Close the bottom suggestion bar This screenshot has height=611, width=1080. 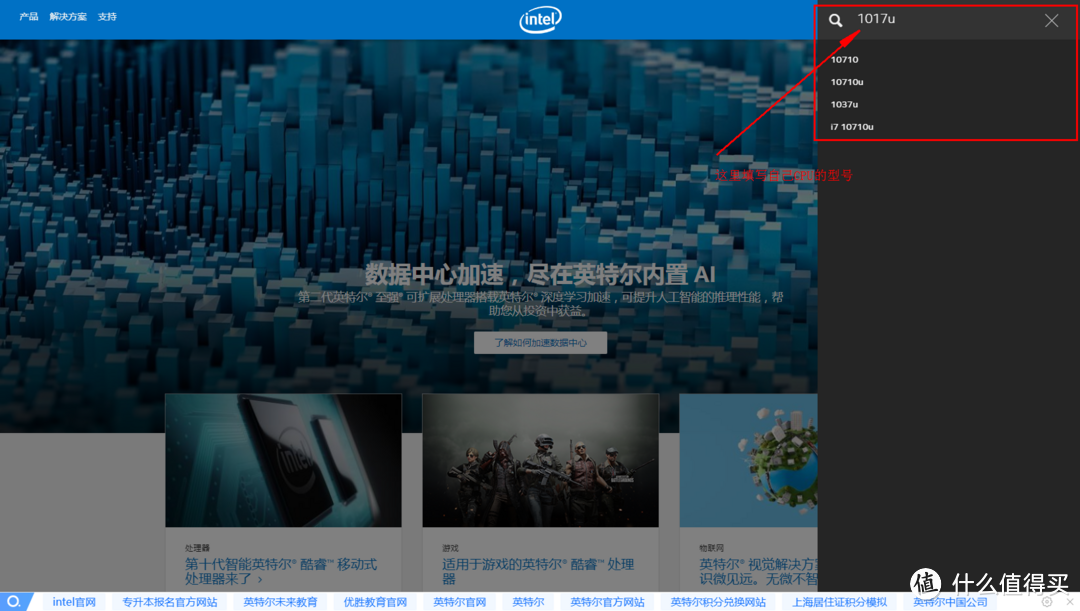(x=1070, y=602)
